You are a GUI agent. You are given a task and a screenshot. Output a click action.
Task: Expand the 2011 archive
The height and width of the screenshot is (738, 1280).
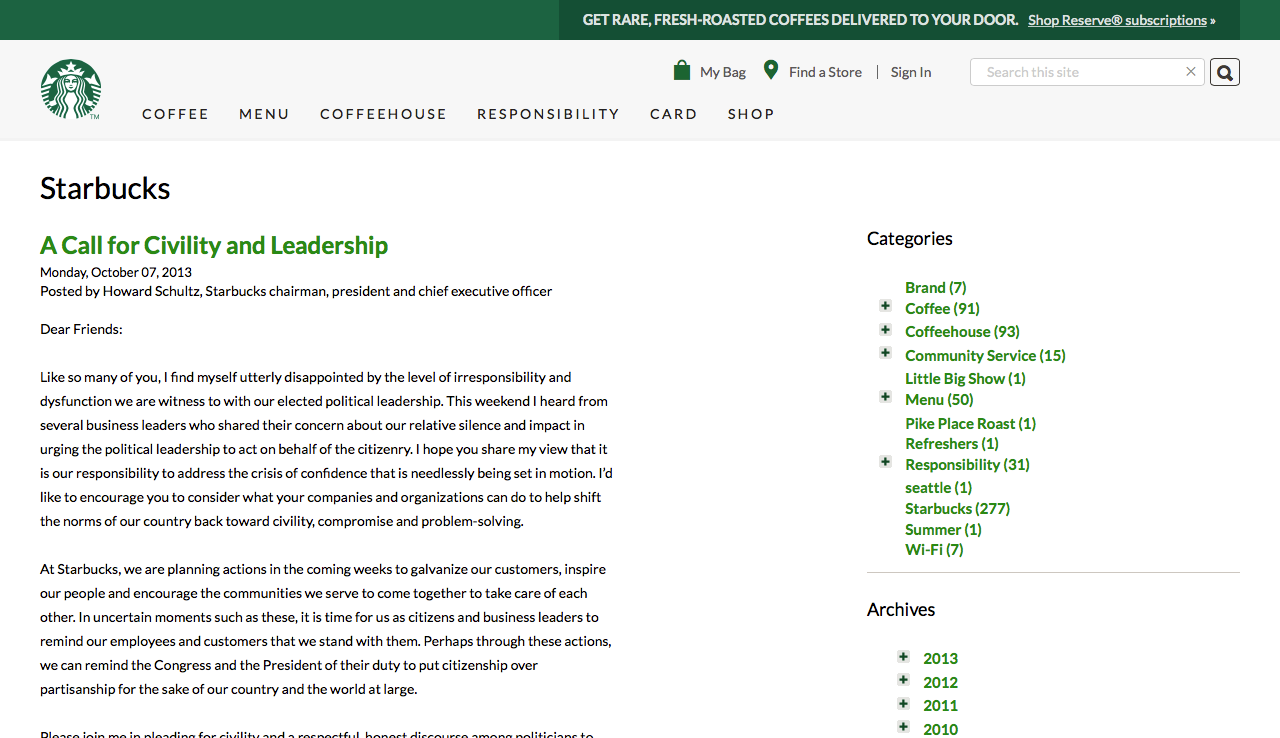903,704
